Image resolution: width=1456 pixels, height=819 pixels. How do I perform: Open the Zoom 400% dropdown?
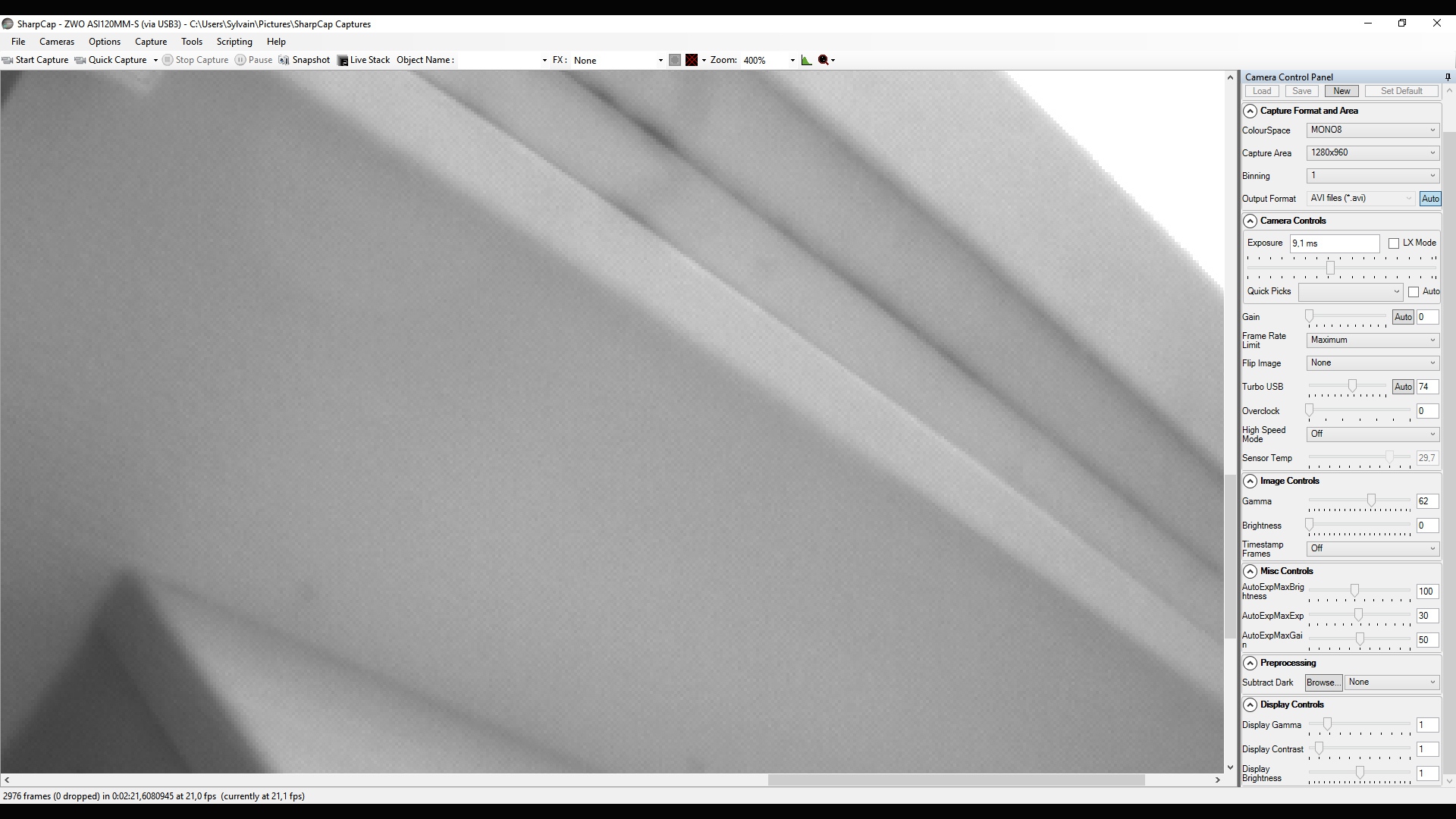792,60
